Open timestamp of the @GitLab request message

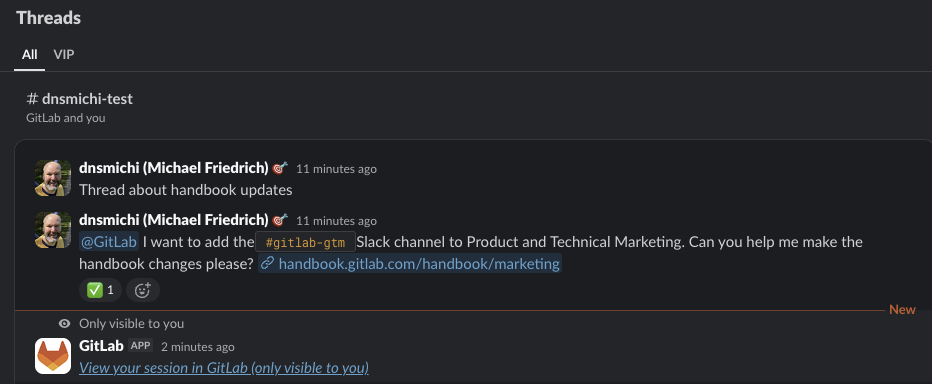pyautogui.click(x=336, y=221)
